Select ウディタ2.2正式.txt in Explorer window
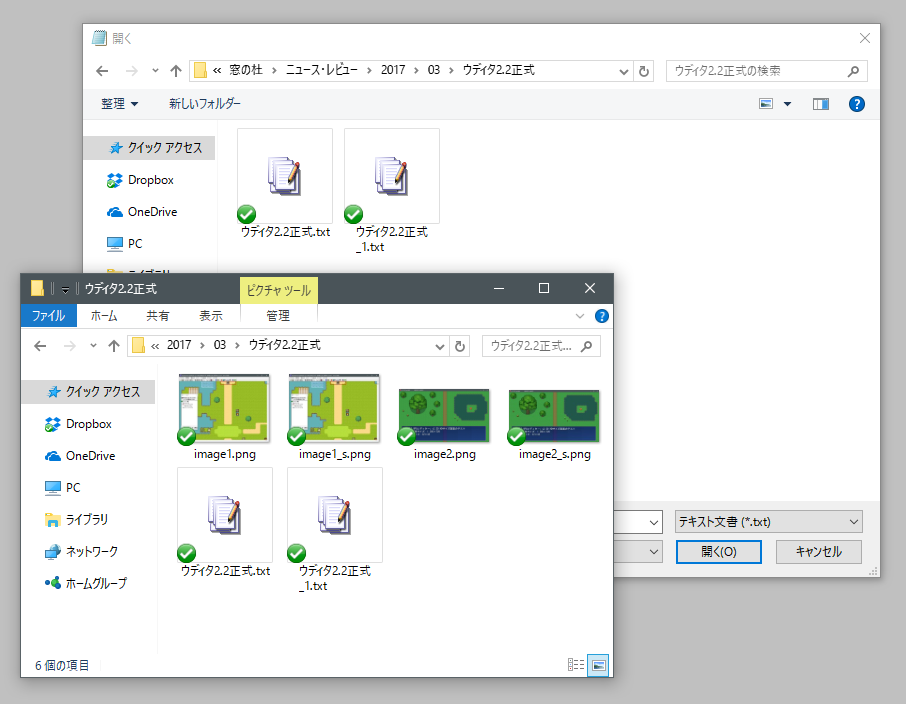The height and width of the screenshot is (704, 906). pyautogui.click(x=225, y=523)
